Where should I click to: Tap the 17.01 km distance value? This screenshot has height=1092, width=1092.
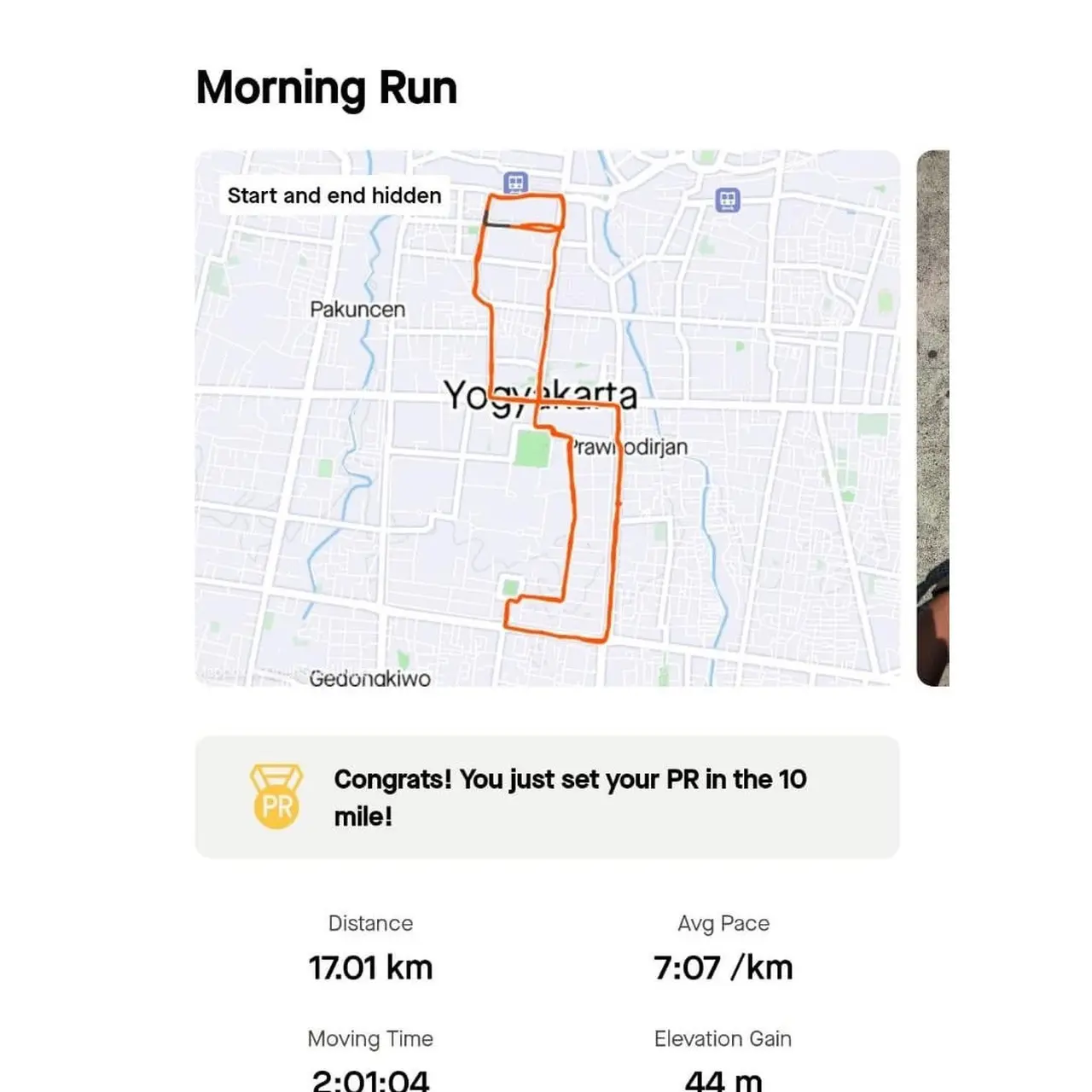pyautogui.click(x=370, y=968)
